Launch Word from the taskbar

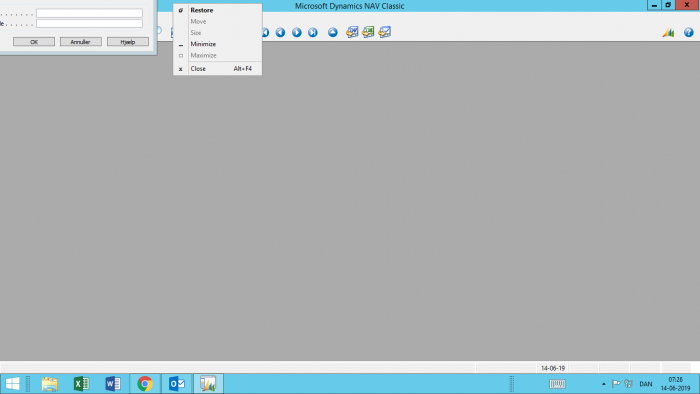(113, 384)
